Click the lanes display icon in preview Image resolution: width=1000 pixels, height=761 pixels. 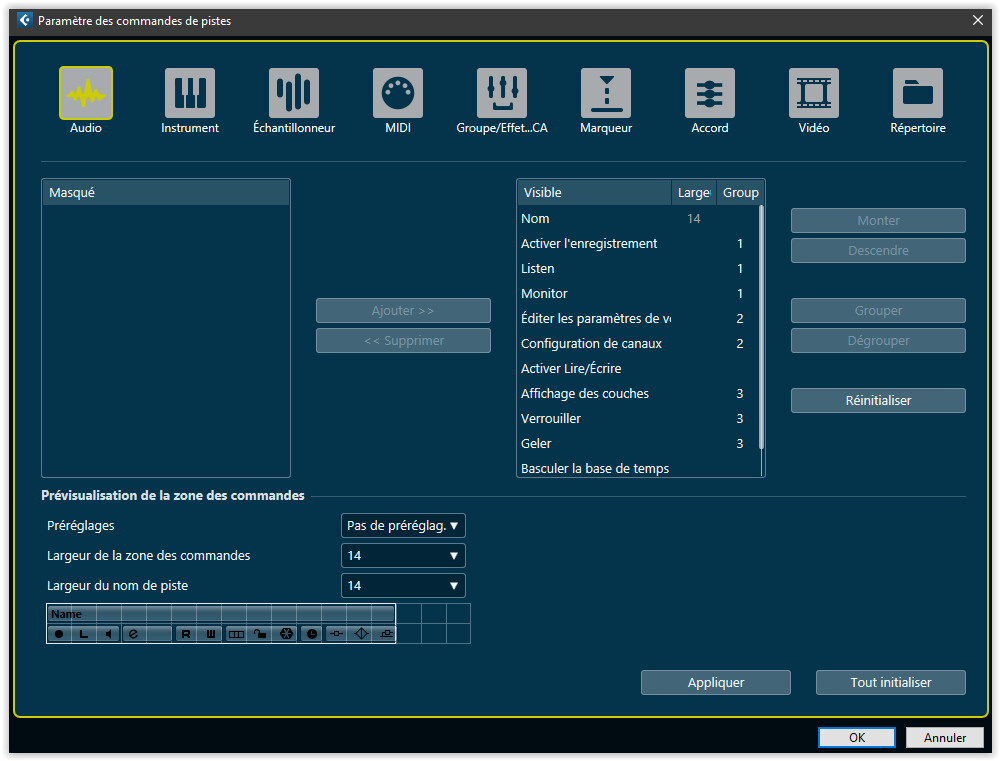tap(236, 633)
